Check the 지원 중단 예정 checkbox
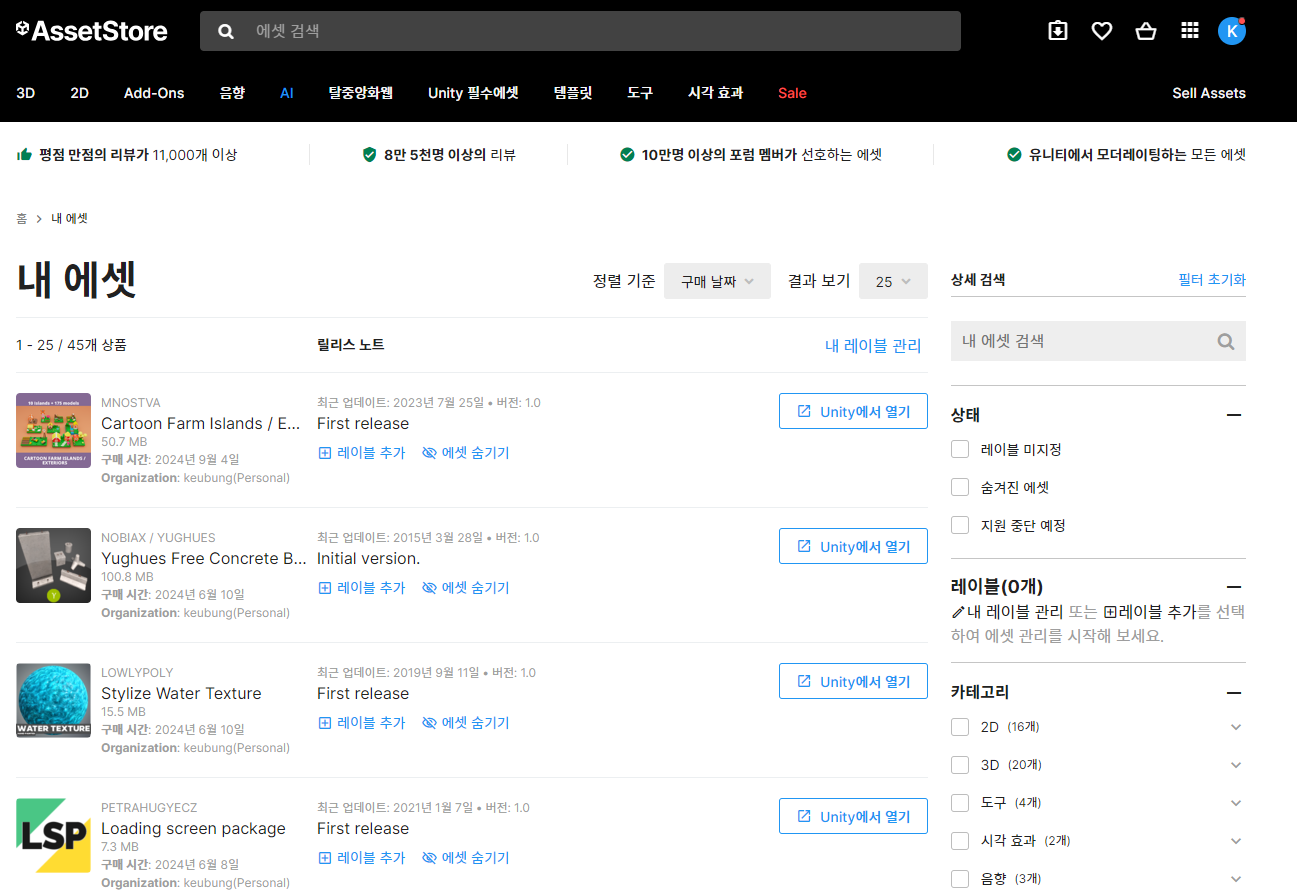Viewport: 1297px width, 890px height. coord(960,525)
